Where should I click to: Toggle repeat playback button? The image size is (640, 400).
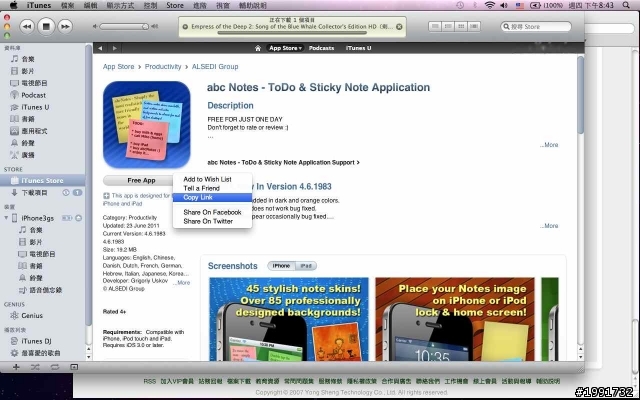click(x=54, y=367)
